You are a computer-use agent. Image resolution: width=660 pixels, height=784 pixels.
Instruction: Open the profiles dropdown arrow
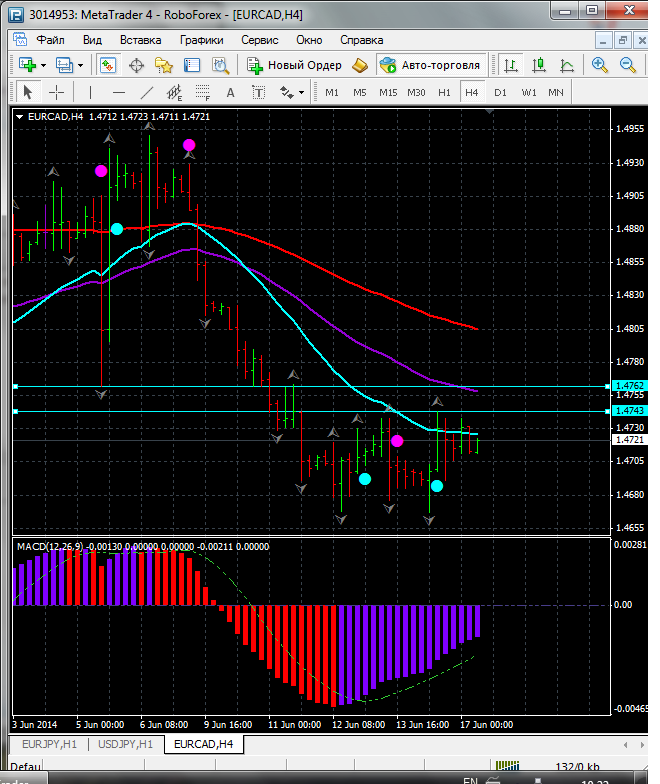(x=81, y=65)
